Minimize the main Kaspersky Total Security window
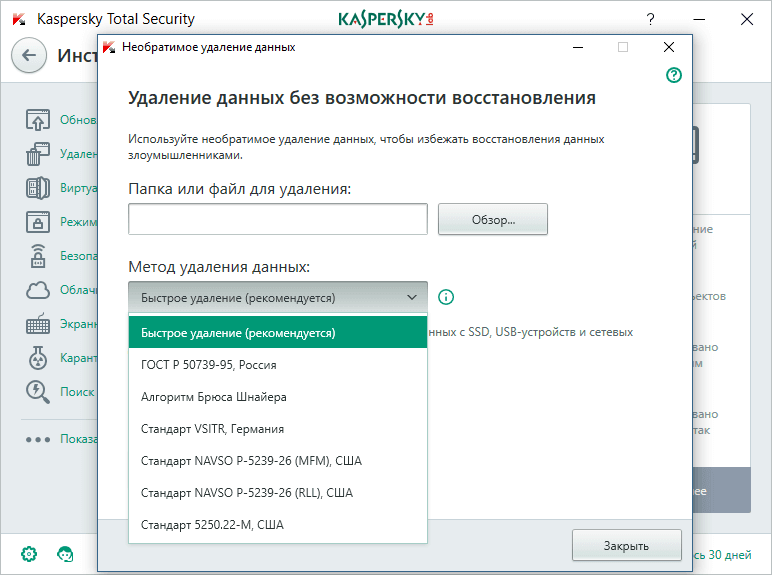 point(699,19)
